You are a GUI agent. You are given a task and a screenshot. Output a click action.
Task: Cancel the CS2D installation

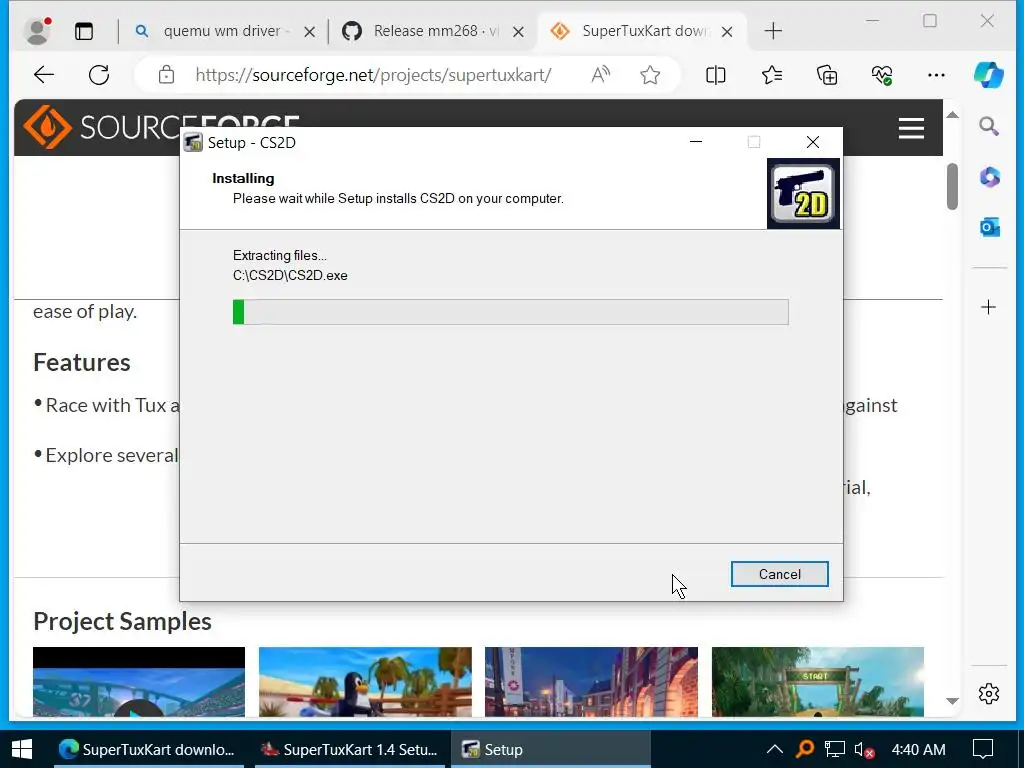click(x=780, y=574)
